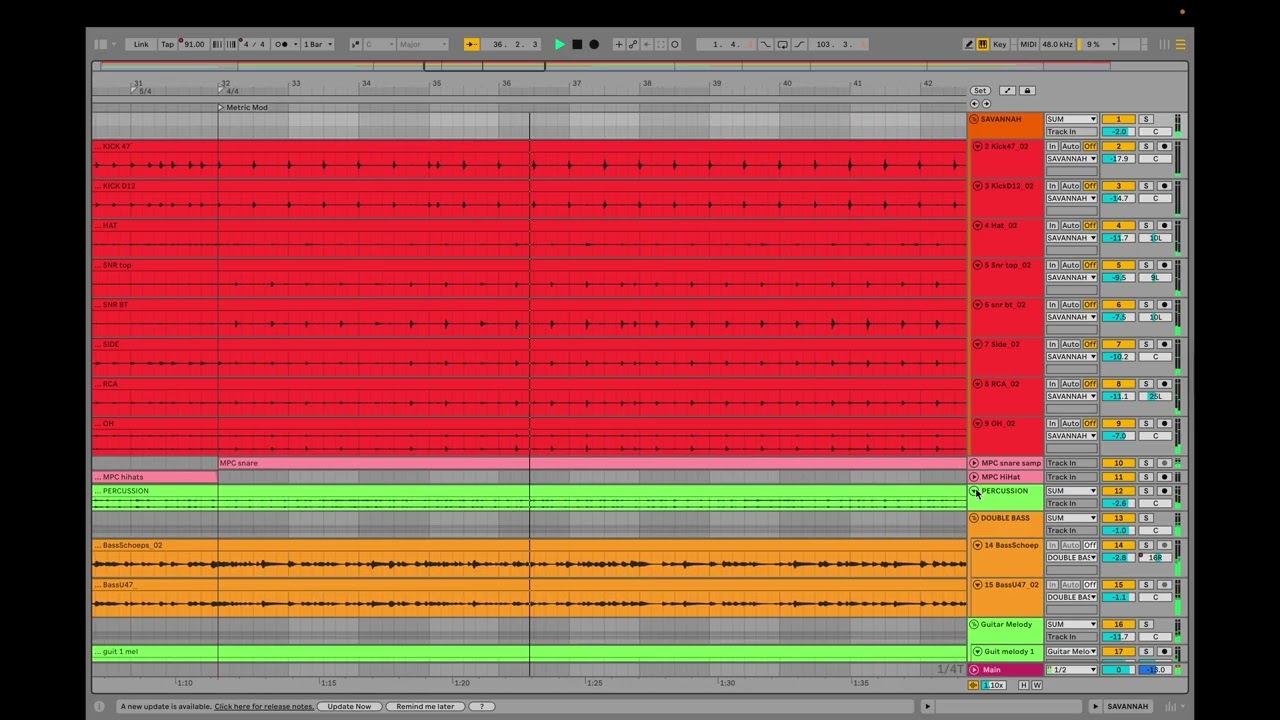Toggle Key map mode button
The height and width of the screenshot is (720, 1280).
(x=1000, y=44)
